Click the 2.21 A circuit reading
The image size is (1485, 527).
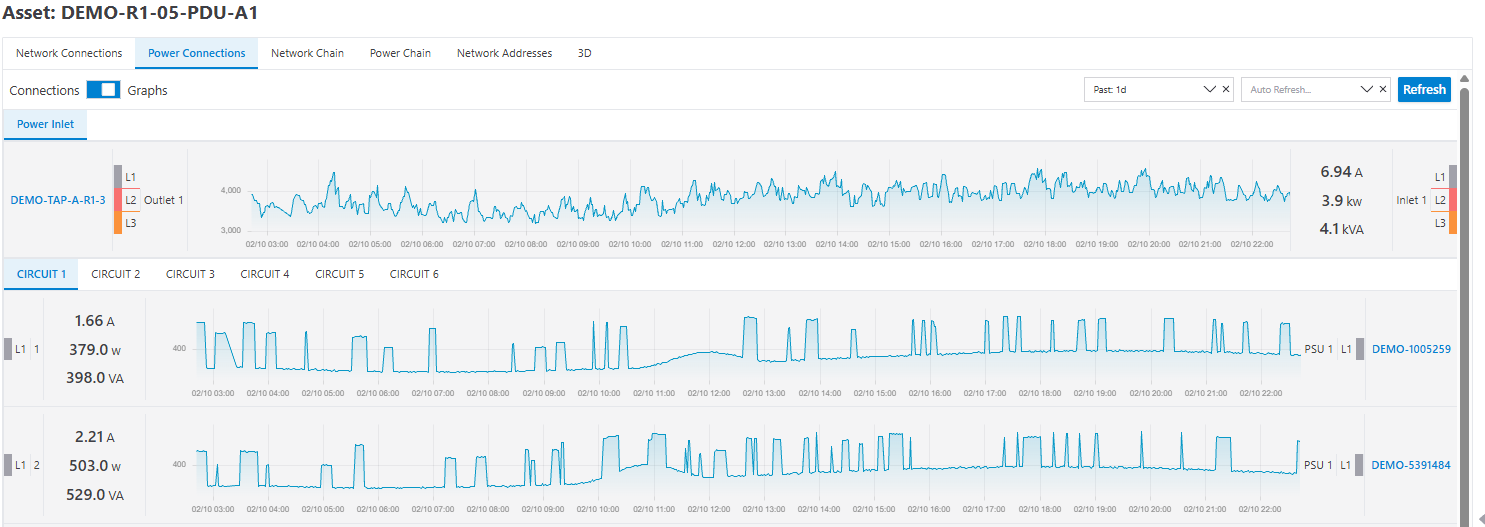tap(95, 437)
